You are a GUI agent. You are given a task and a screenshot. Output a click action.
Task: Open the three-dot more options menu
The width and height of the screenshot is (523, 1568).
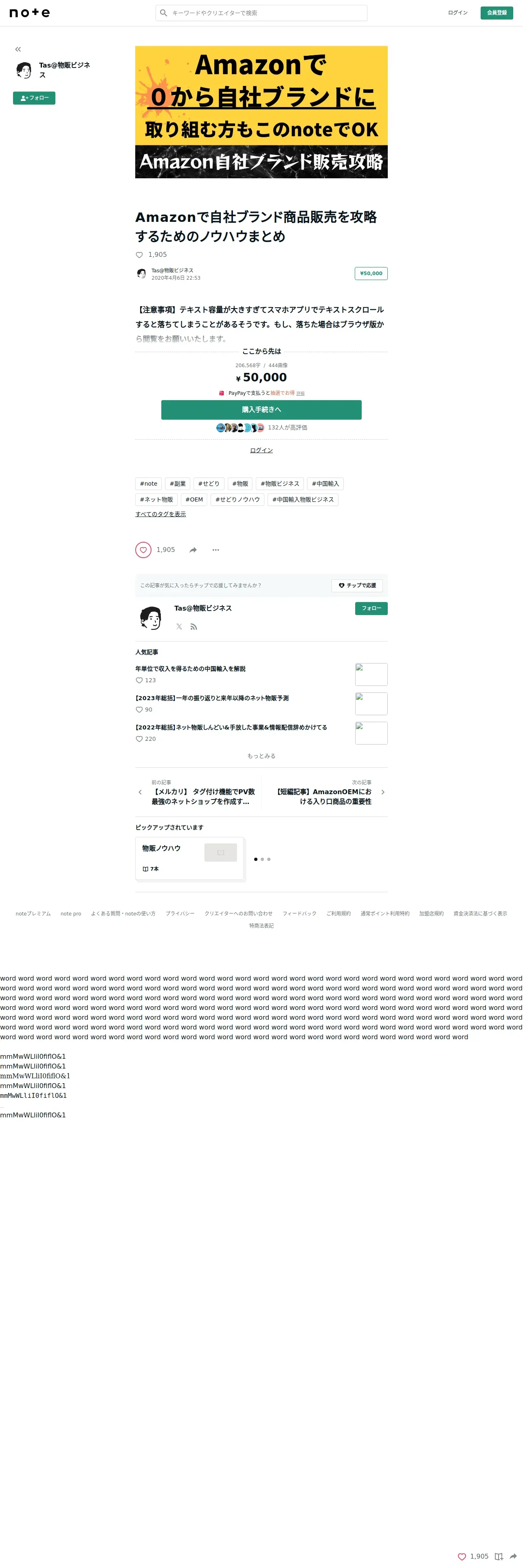tap(215, 550)
